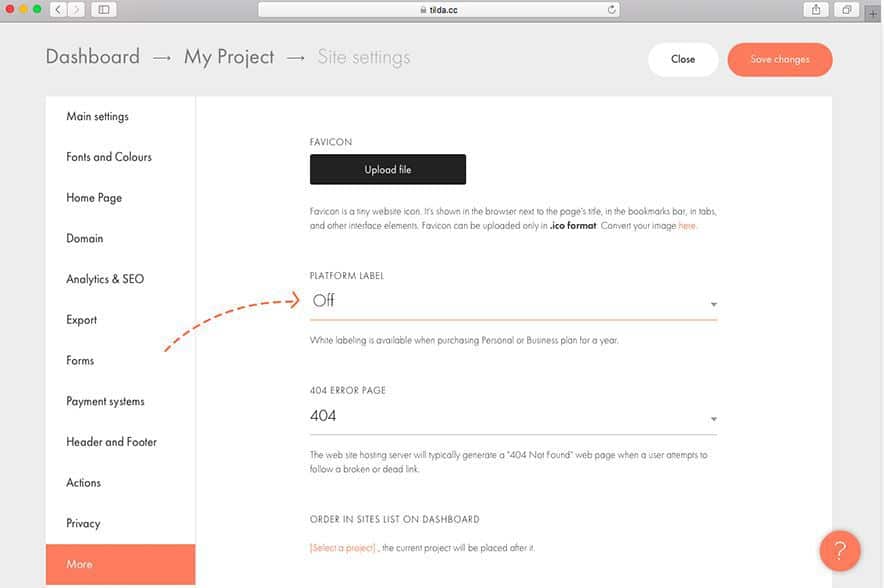Click the Safari share icon
884x588 pixels.
pos(816,9)
